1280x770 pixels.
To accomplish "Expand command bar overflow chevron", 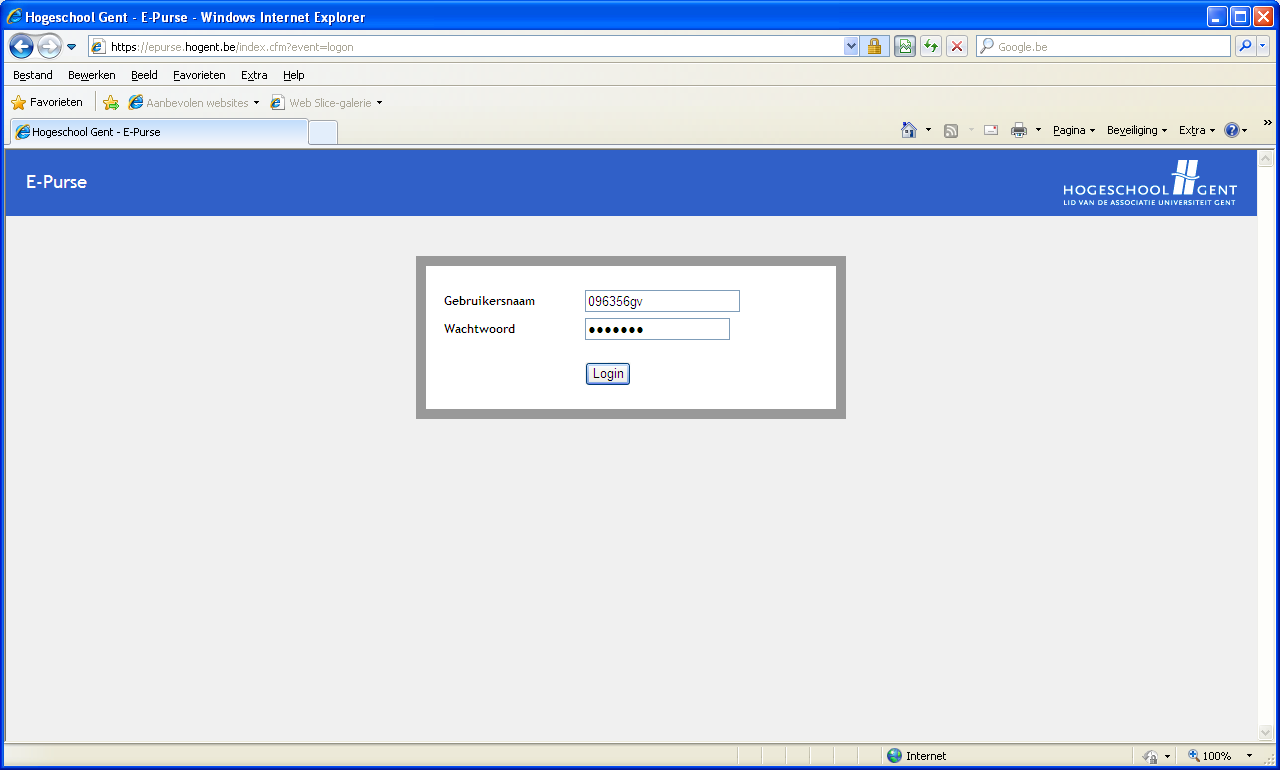I will (1268, 122).
